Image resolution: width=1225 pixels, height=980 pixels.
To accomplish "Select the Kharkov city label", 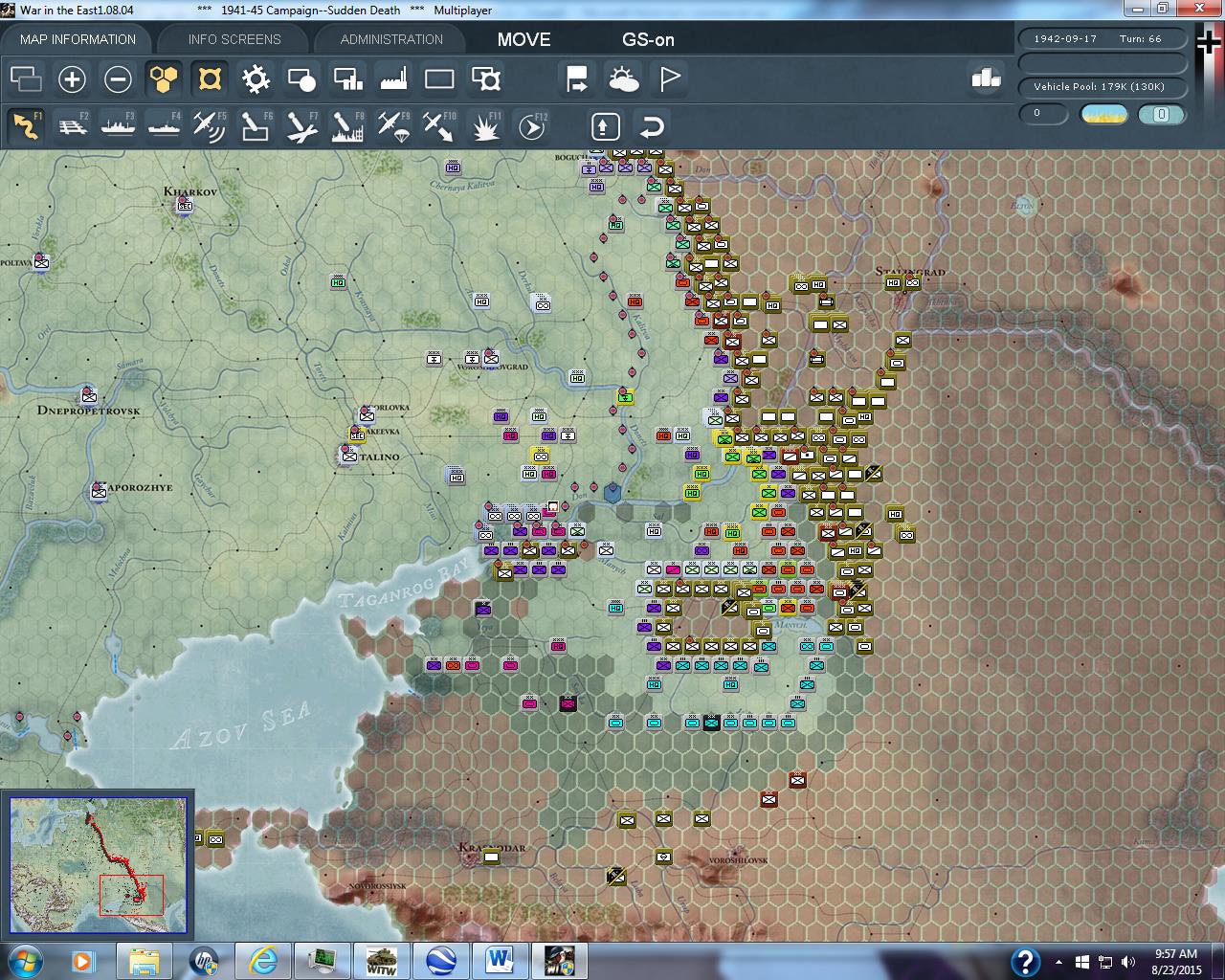I will tap(190, 191).
